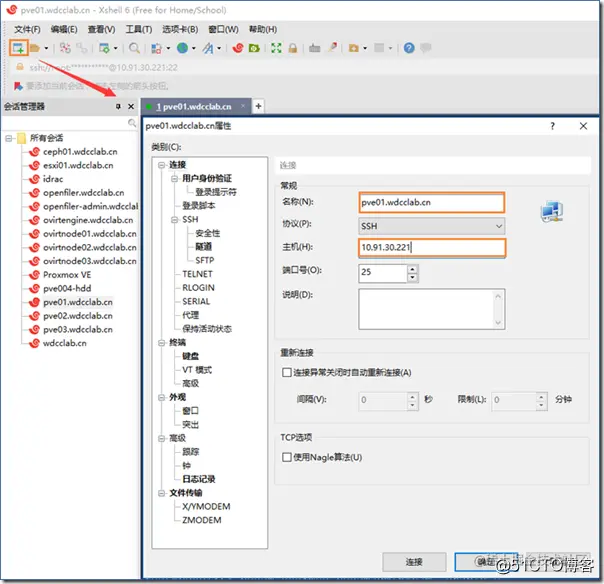The height and width of the screenshot is (584, 604).
Task: Click the properties dialog help question mark
Action: point(552,126)
